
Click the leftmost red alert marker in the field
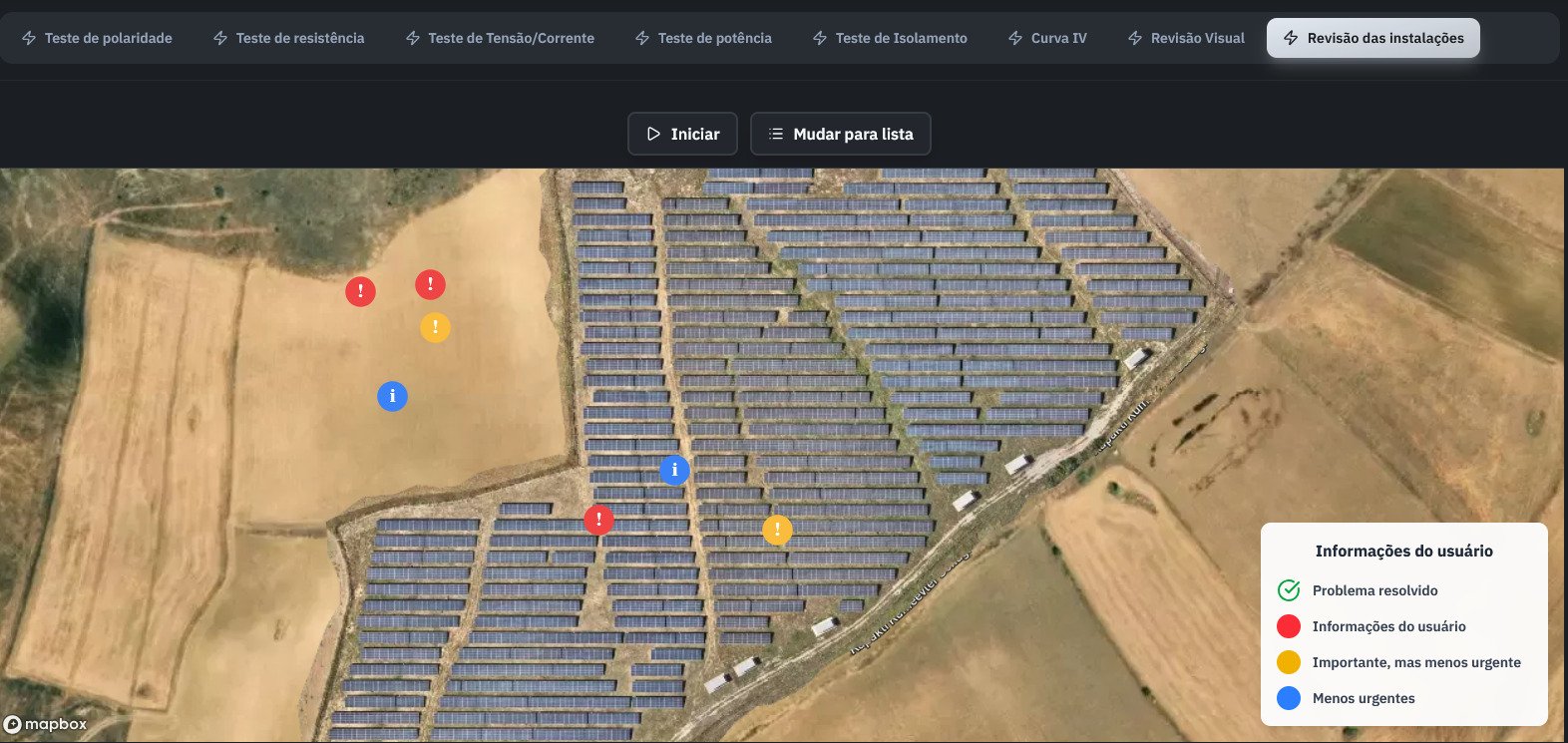point(360,291)
